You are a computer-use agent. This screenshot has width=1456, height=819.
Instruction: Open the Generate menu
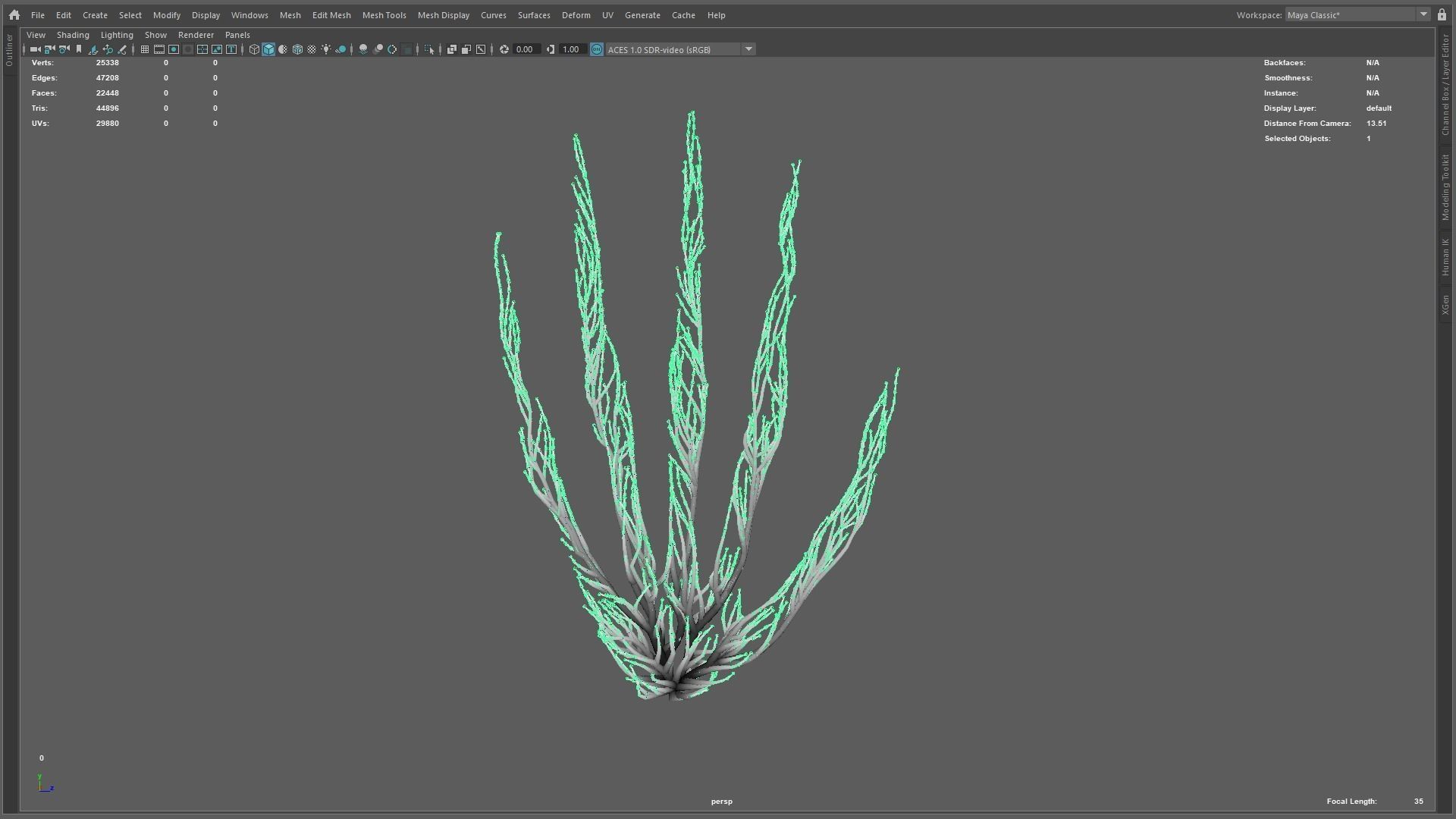tap(642, 15)
